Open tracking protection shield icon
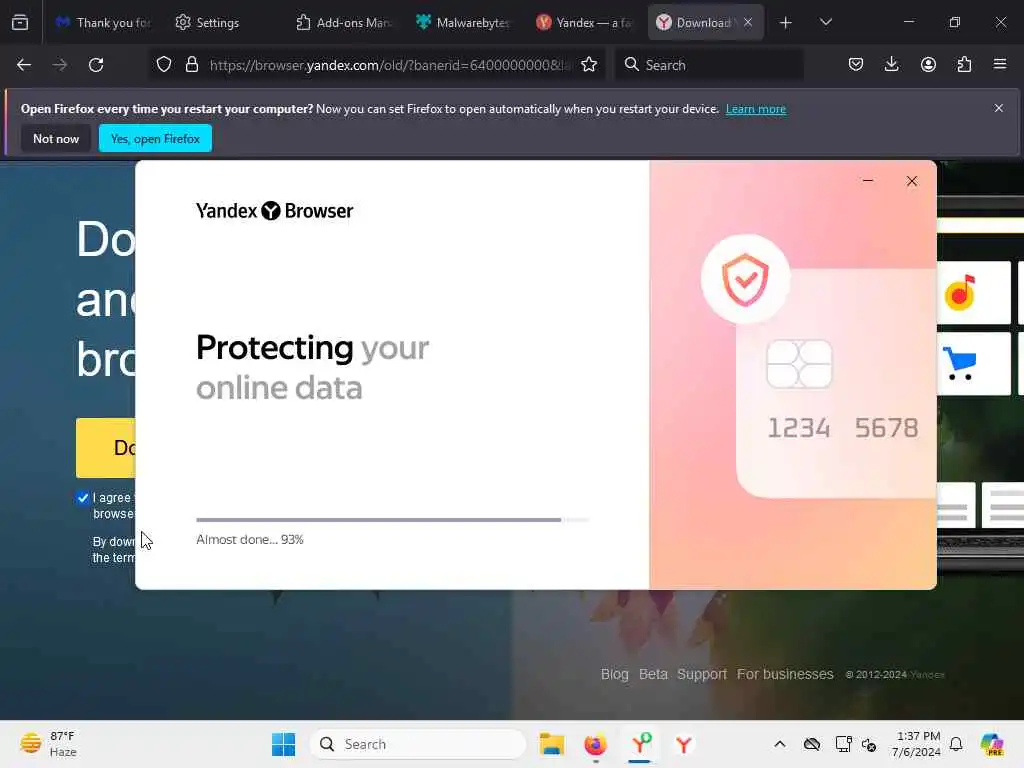Viewport: 1024px width, 768px height. (x=164, y=65)
